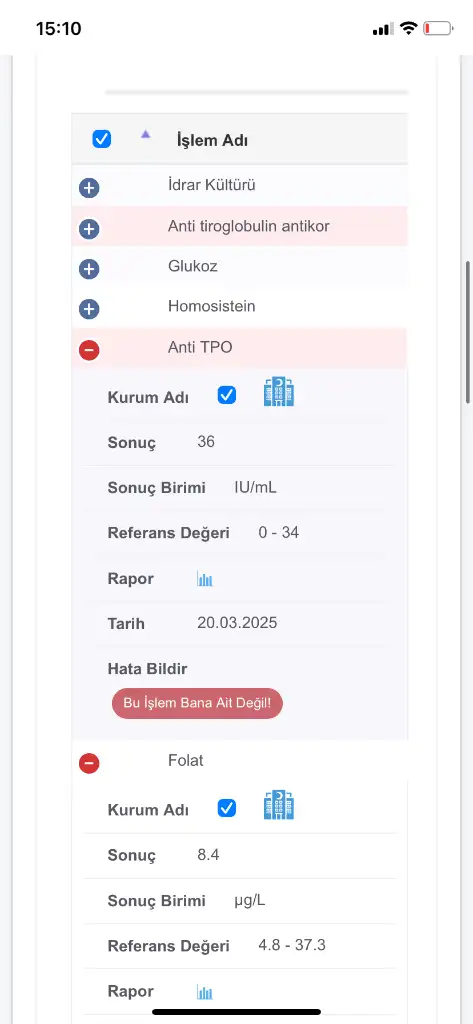This screenshot has width=473, height=1024.
Task: Click the Folat test name
Action: coord(186,761)
